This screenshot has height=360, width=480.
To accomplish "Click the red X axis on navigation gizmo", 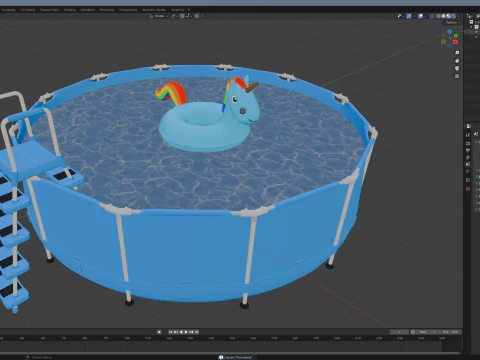I will pyautogui.click(x=455, y=42).
